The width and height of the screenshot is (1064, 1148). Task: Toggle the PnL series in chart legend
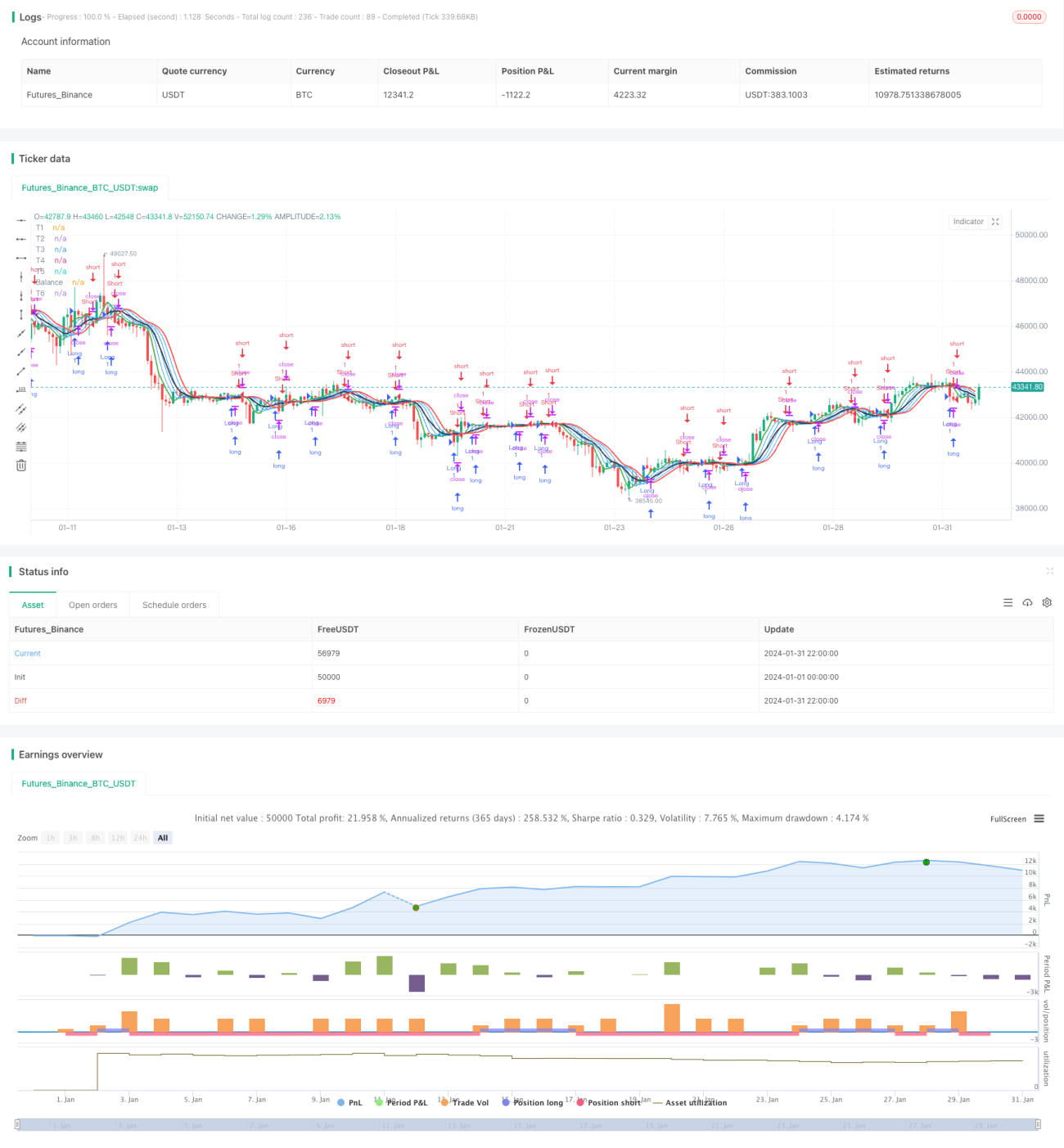[349, 1102]
